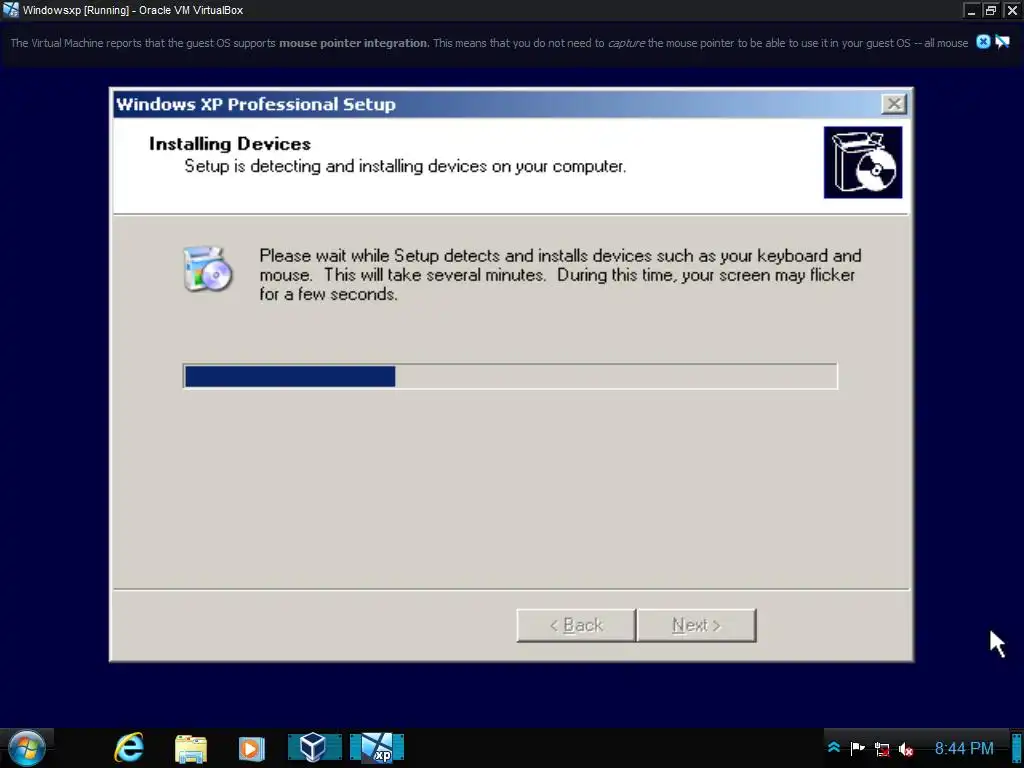This screenshot has width=1024, height=768.
Task: Restore down the VirtualBox window
Action: 991,10
